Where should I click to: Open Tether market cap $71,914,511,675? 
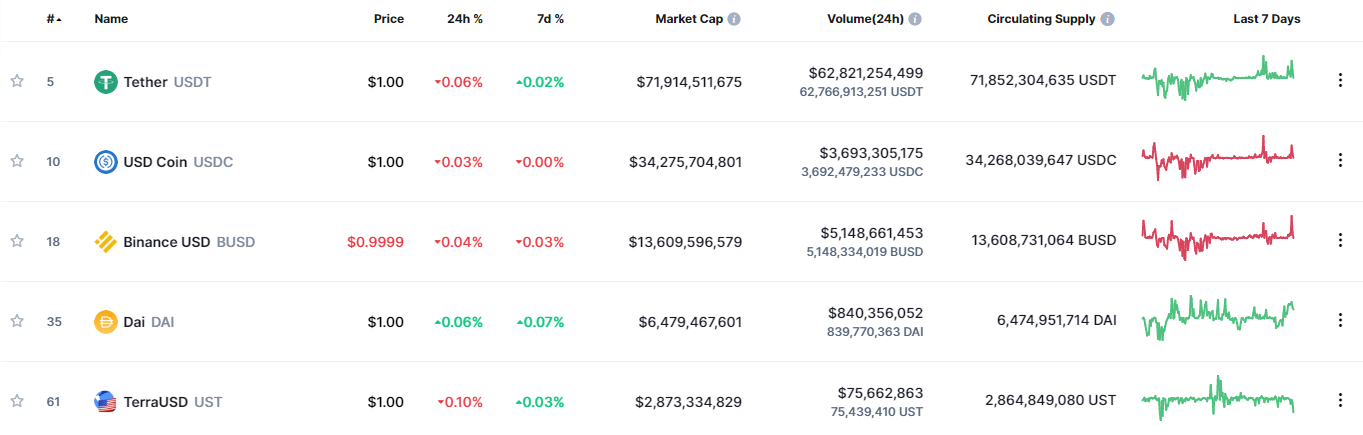point(689,82)
